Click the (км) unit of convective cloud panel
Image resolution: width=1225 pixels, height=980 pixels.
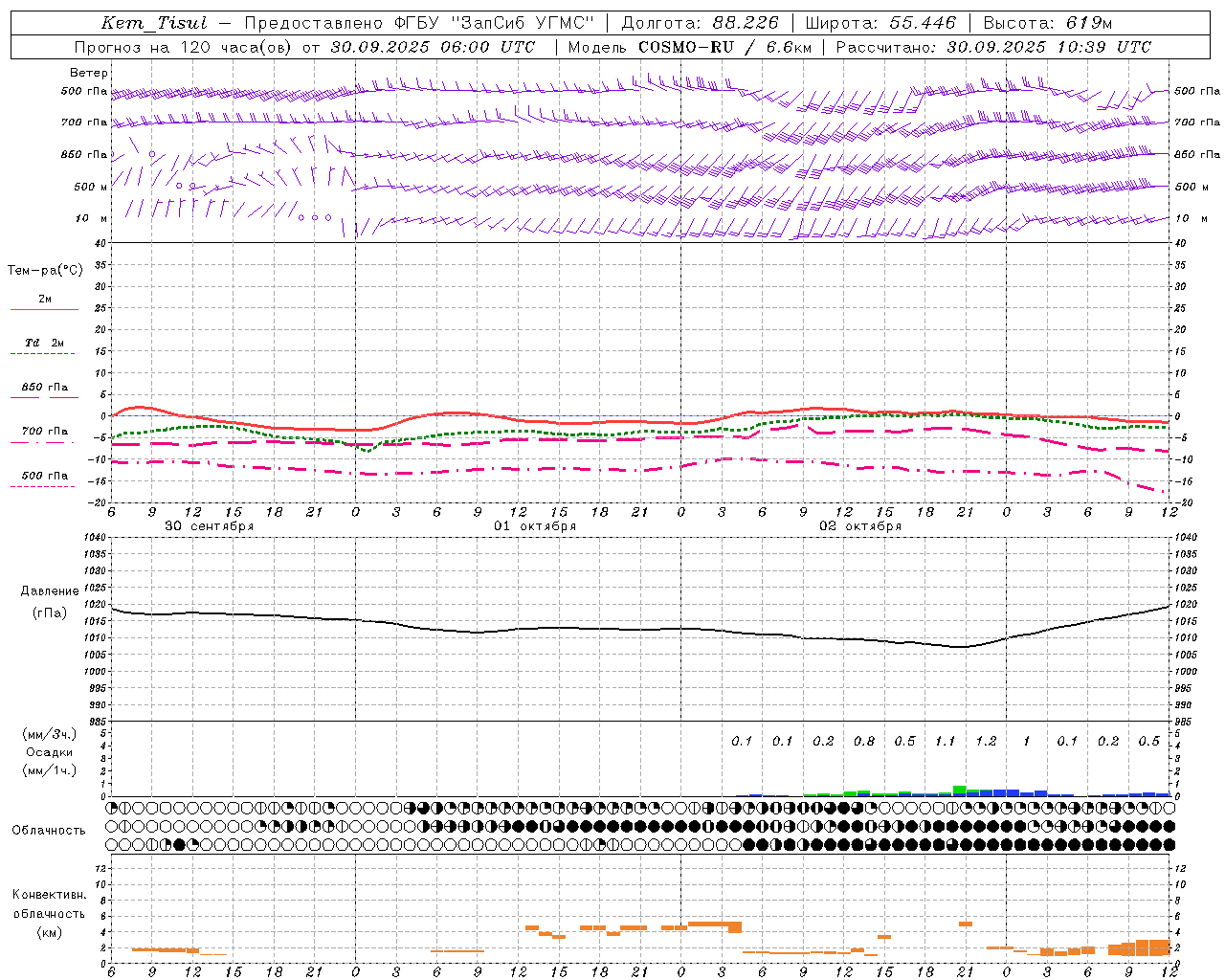(50, 932)
